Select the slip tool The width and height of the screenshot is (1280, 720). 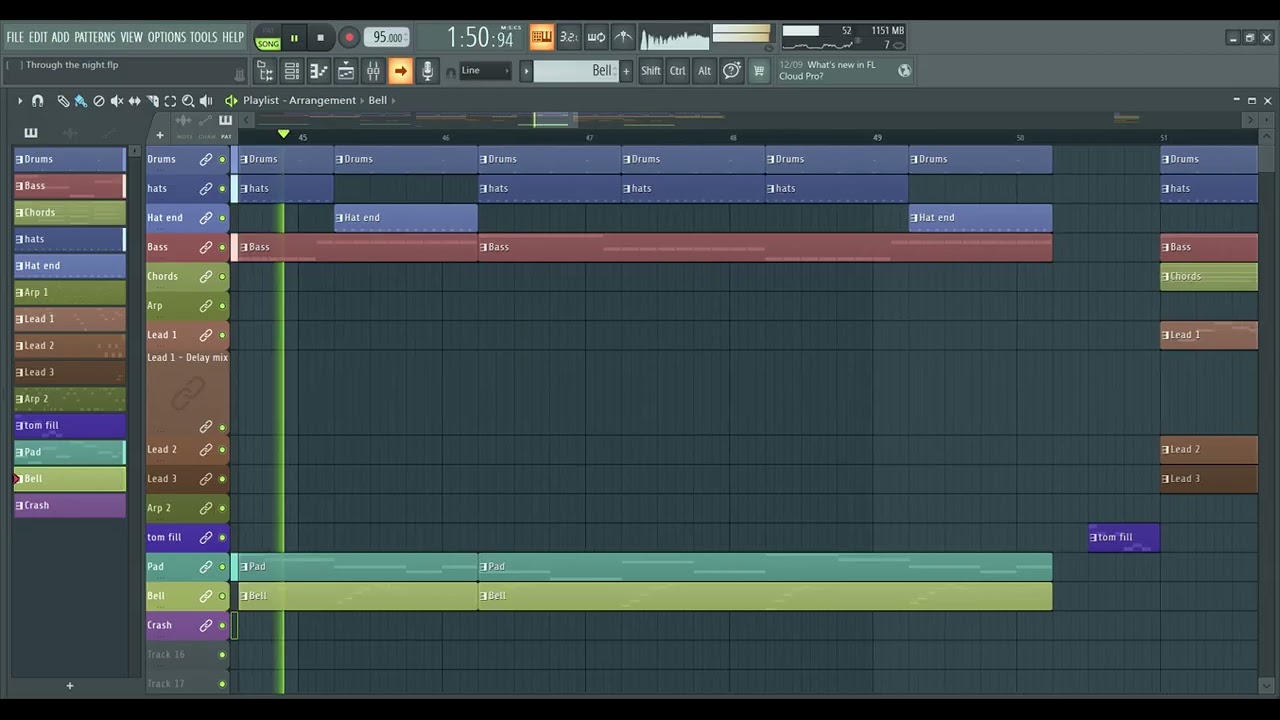[135, 101]
